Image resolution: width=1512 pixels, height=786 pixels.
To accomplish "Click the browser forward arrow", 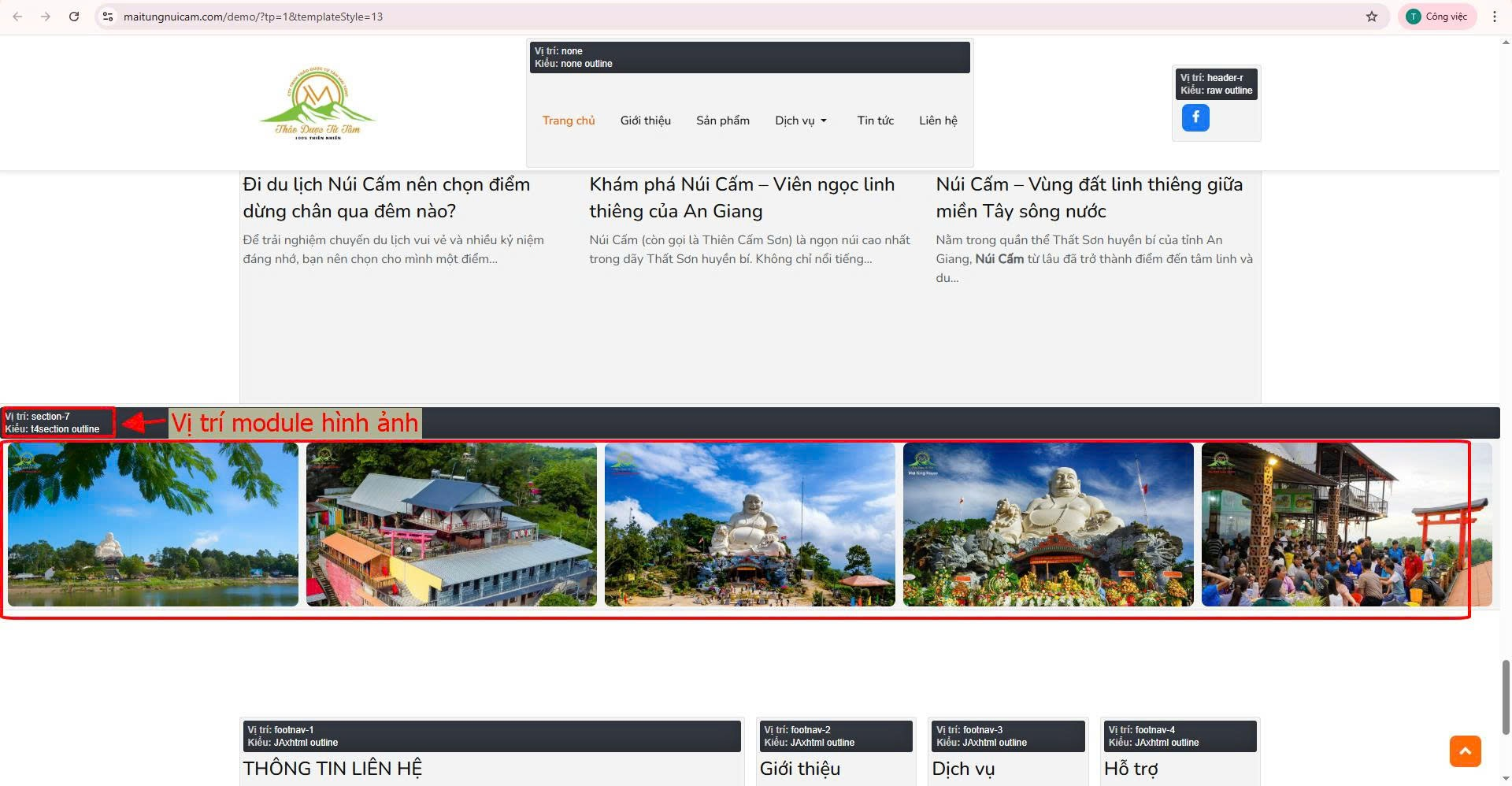I will coord(46,17).
